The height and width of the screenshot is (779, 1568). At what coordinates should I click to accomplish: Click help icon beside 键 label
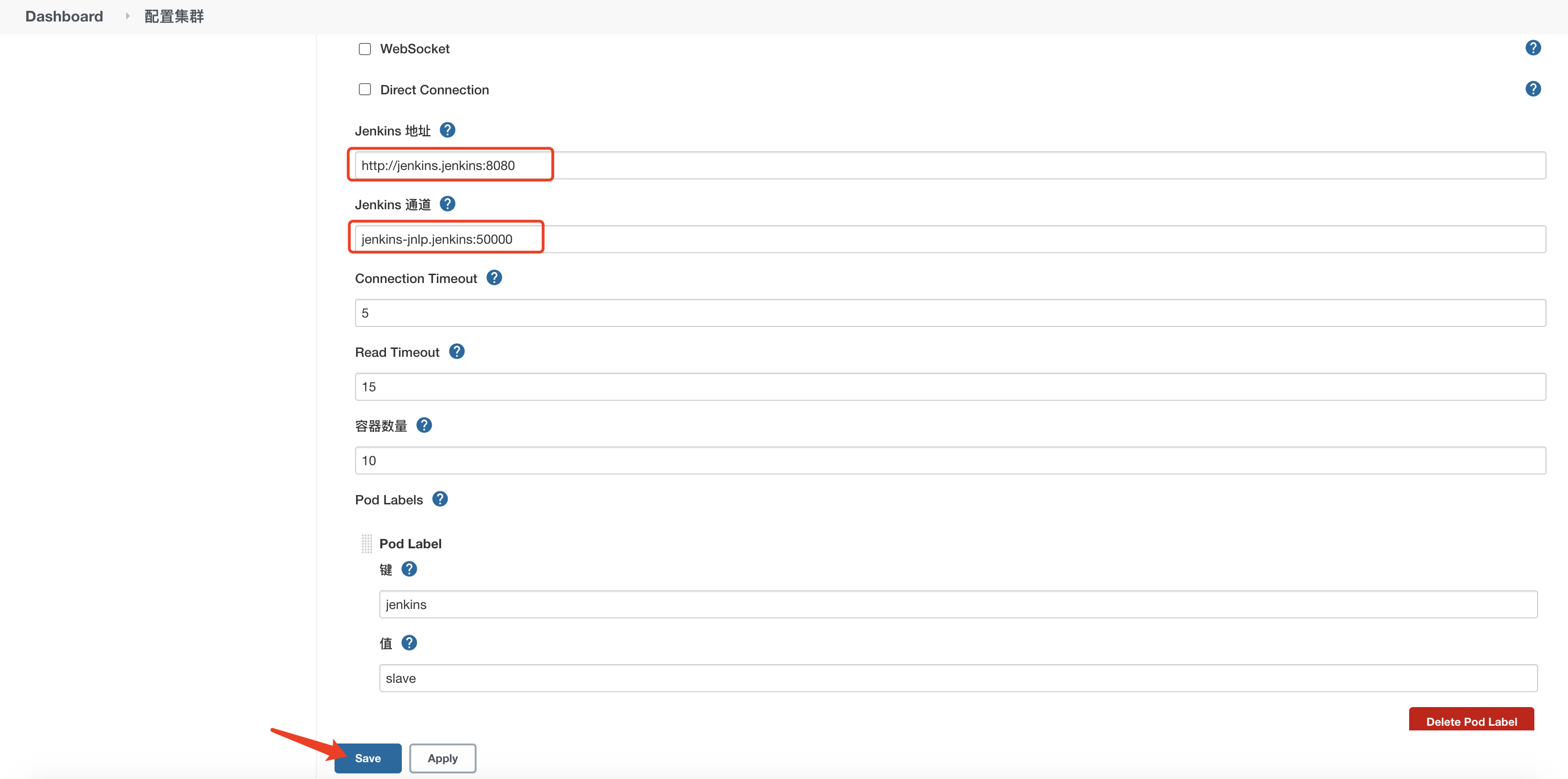coord(409,569)
